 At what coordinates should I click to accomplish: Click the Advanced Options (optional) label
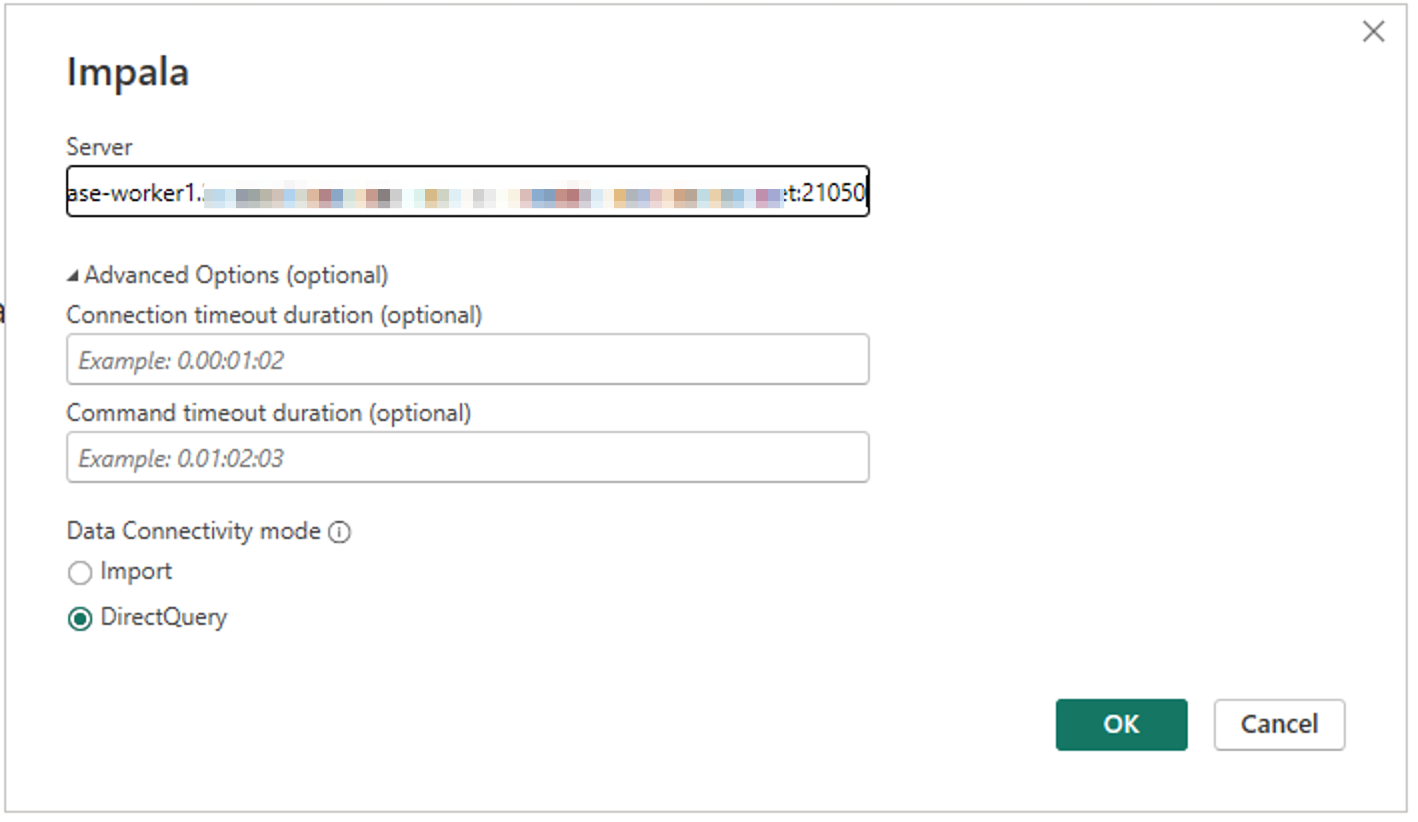(236, 275)
